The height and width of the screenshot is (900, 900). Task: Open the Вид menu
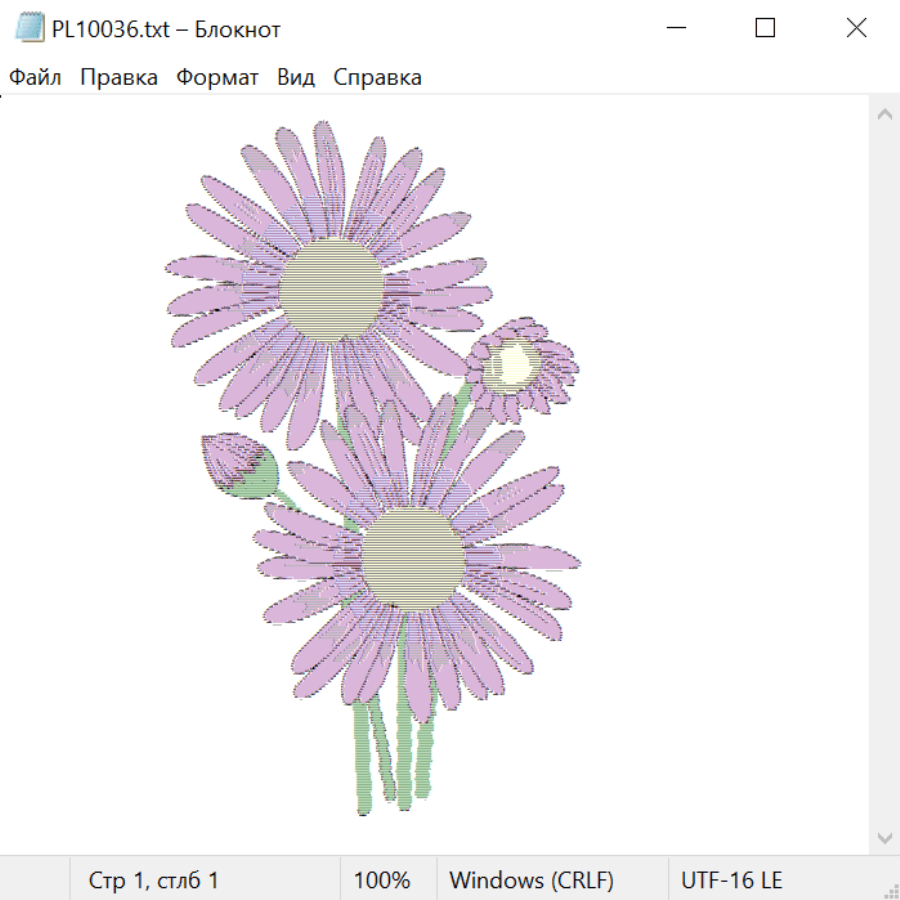click(296, 77)
